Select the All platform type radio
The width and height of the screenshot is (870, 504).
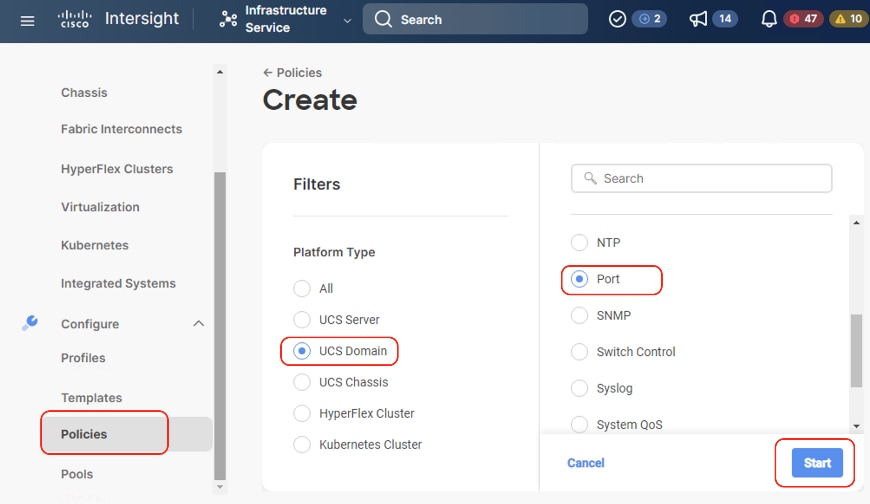(x=302, y=289)
